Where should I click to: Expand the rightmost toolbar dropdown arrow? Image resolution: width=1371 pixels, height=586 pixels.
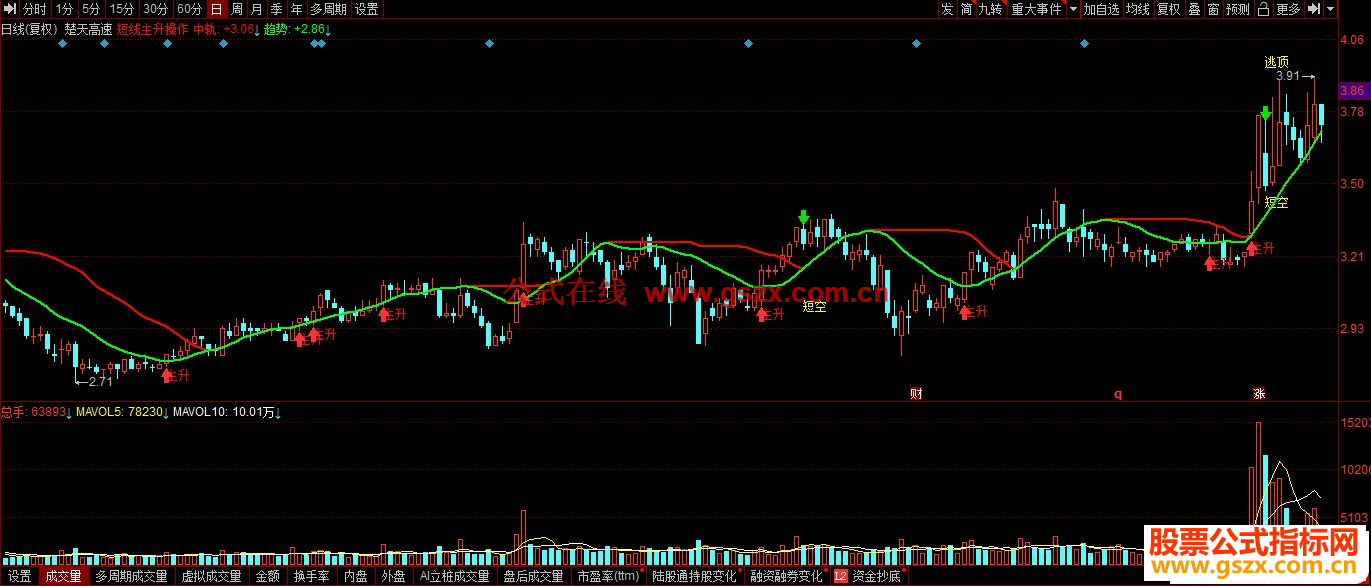1331,9
